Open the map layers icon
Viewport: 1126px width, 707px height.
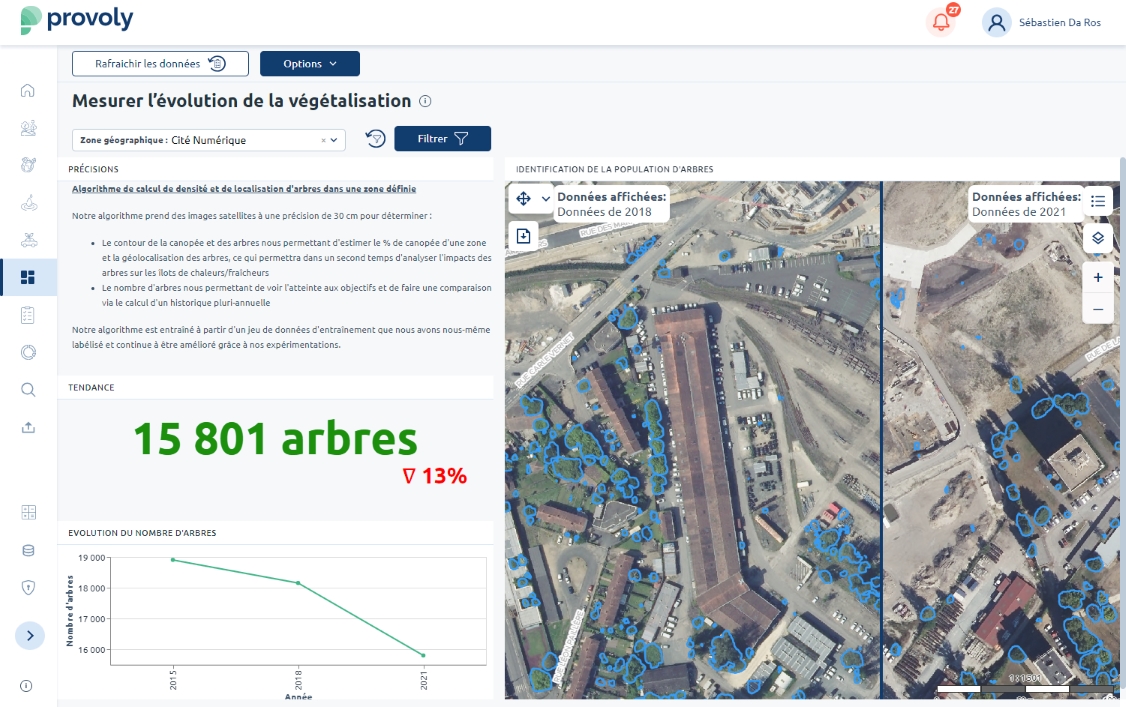[x=1098, y=238]
